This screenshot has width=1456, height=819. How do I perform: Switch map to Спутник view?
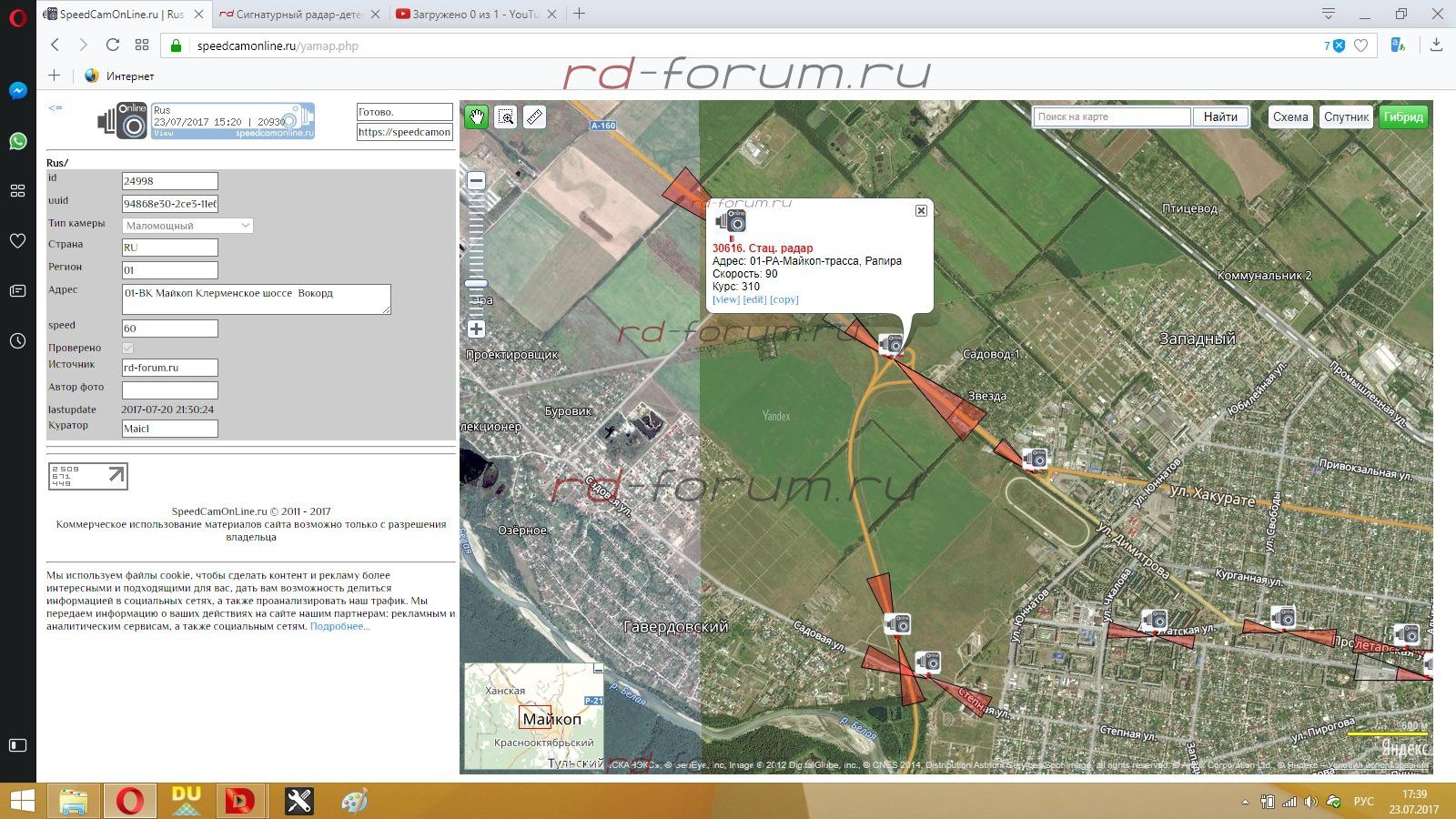(1346, 116)
